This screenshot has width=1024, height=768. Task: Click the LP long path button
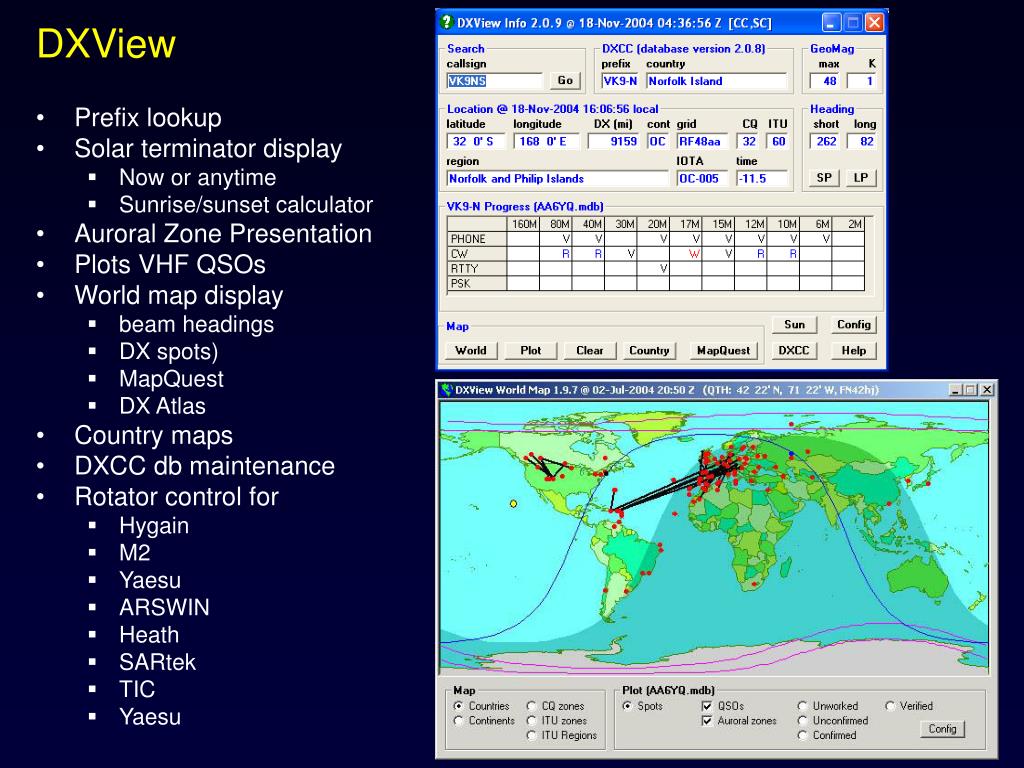pos(861,178)
